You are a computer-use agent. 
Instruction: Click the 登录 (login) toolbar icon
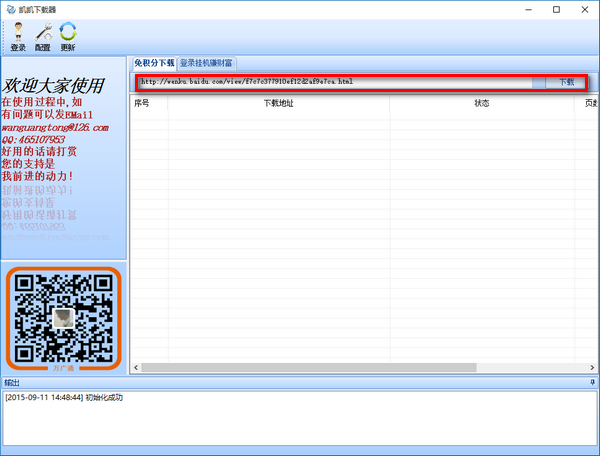(18, 37)
